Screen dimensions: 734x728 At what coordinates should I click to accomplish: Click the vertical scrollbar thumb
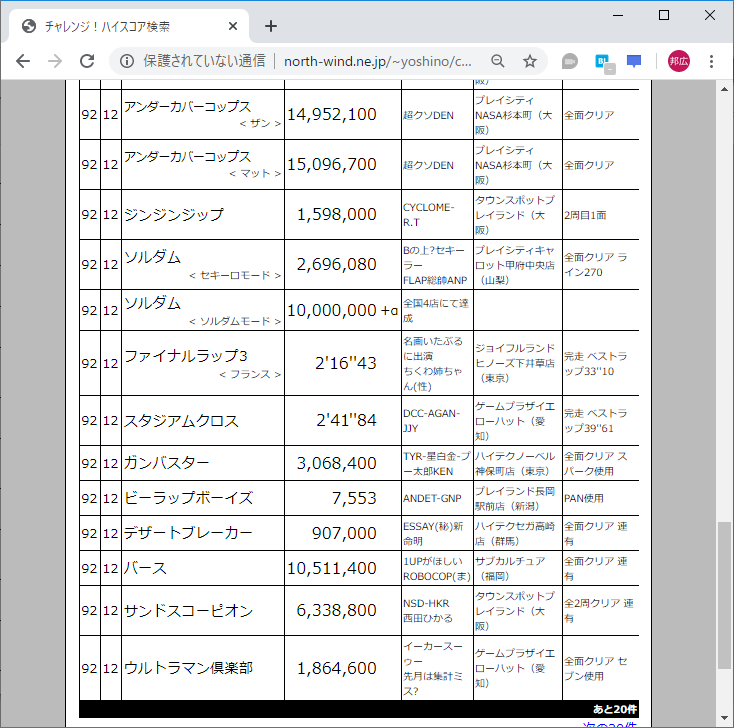724,596
